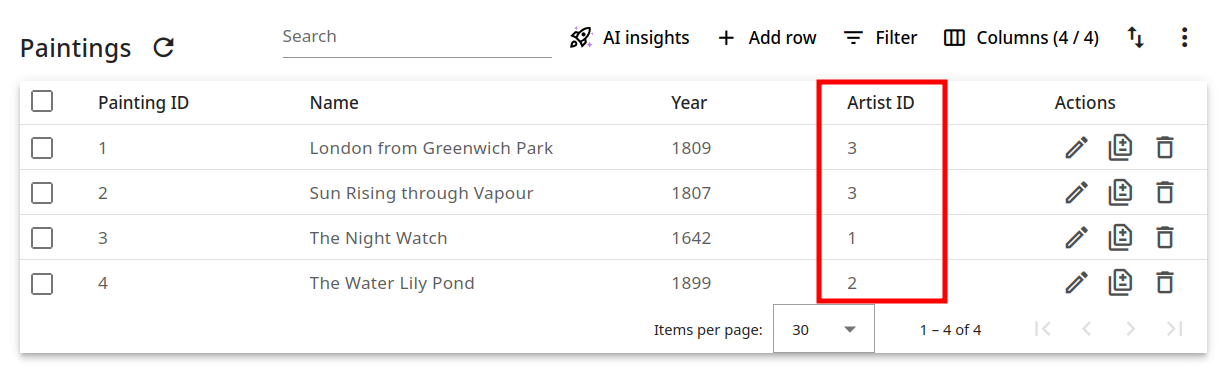Viewport: 1224px width, 369px height.
Task: Focus the Search input field
Action: pos(417,37)
